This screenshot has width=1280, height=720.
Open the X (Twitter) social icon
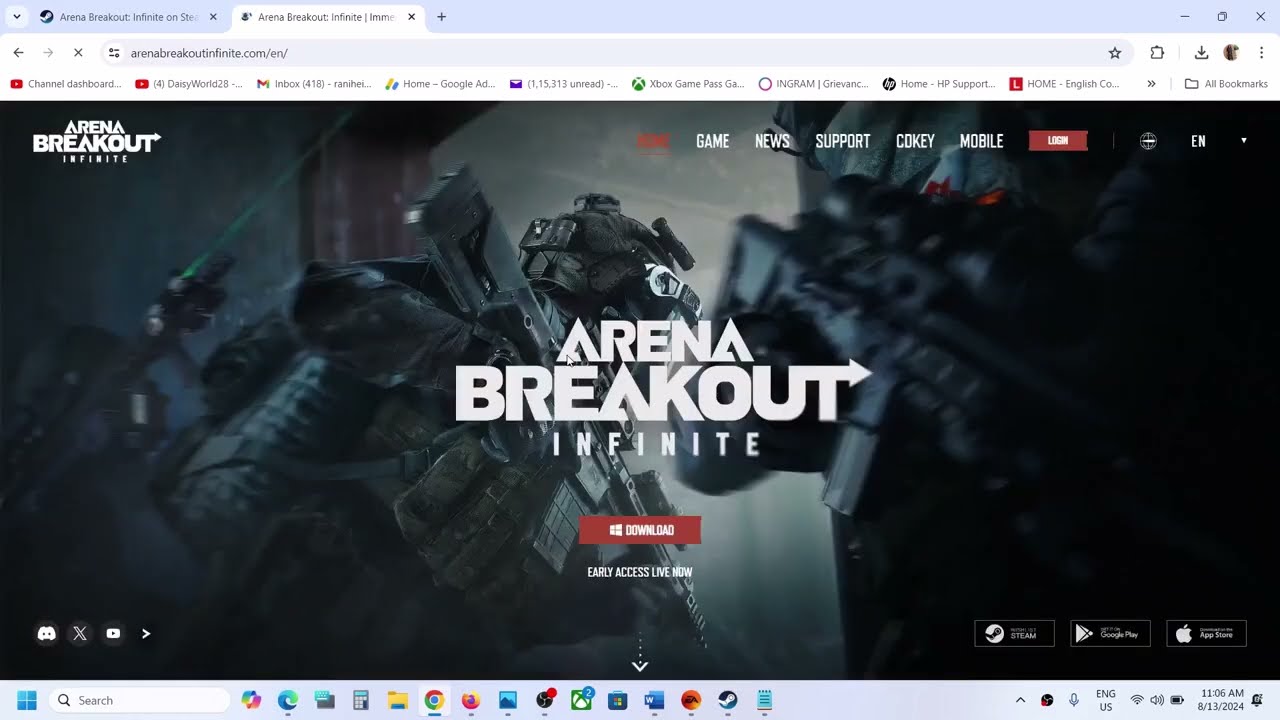pos(80,633)
